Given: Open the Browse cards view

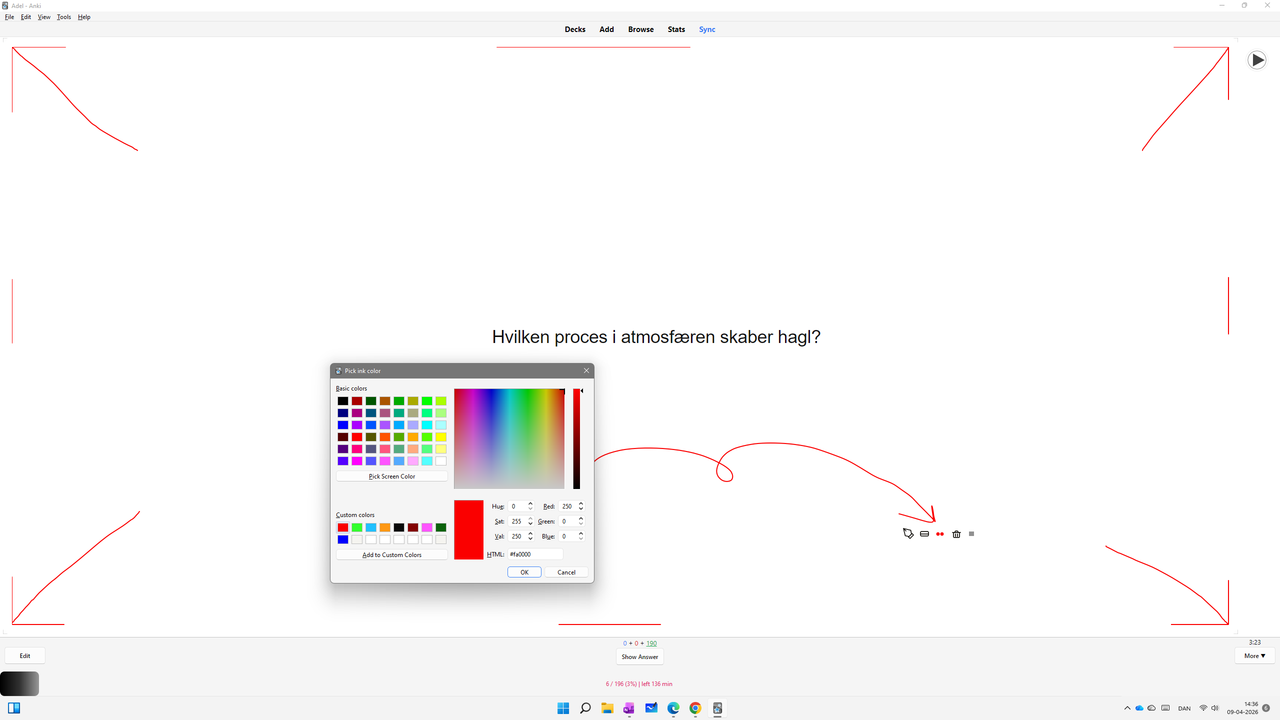Looking at the screenshot, I should click(641, 30).
